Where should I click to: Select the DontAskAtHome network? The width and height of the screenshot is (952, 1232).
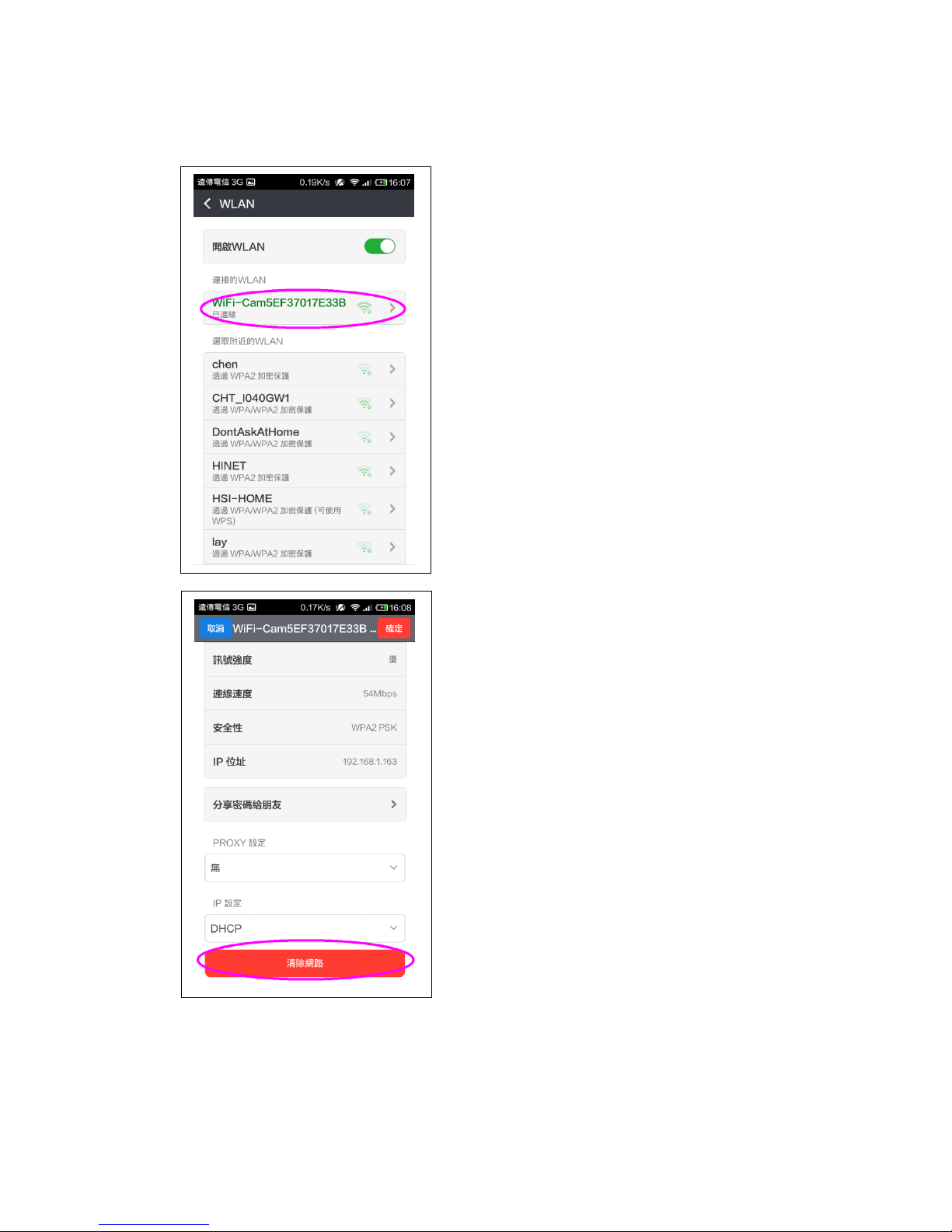click(x=304, y=437)
